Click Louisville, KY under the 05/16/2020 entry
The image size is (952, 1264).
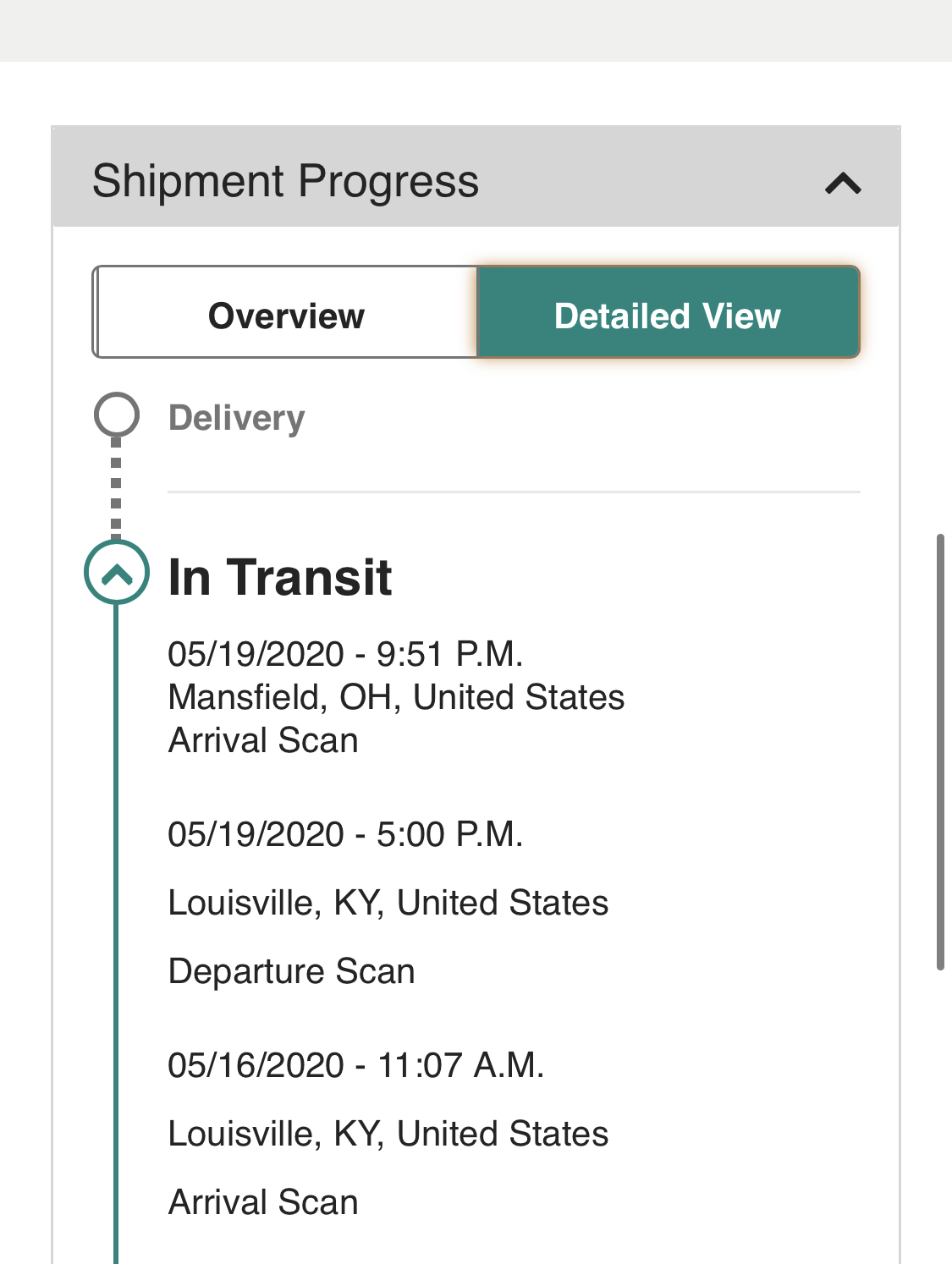pos(388,1134)
